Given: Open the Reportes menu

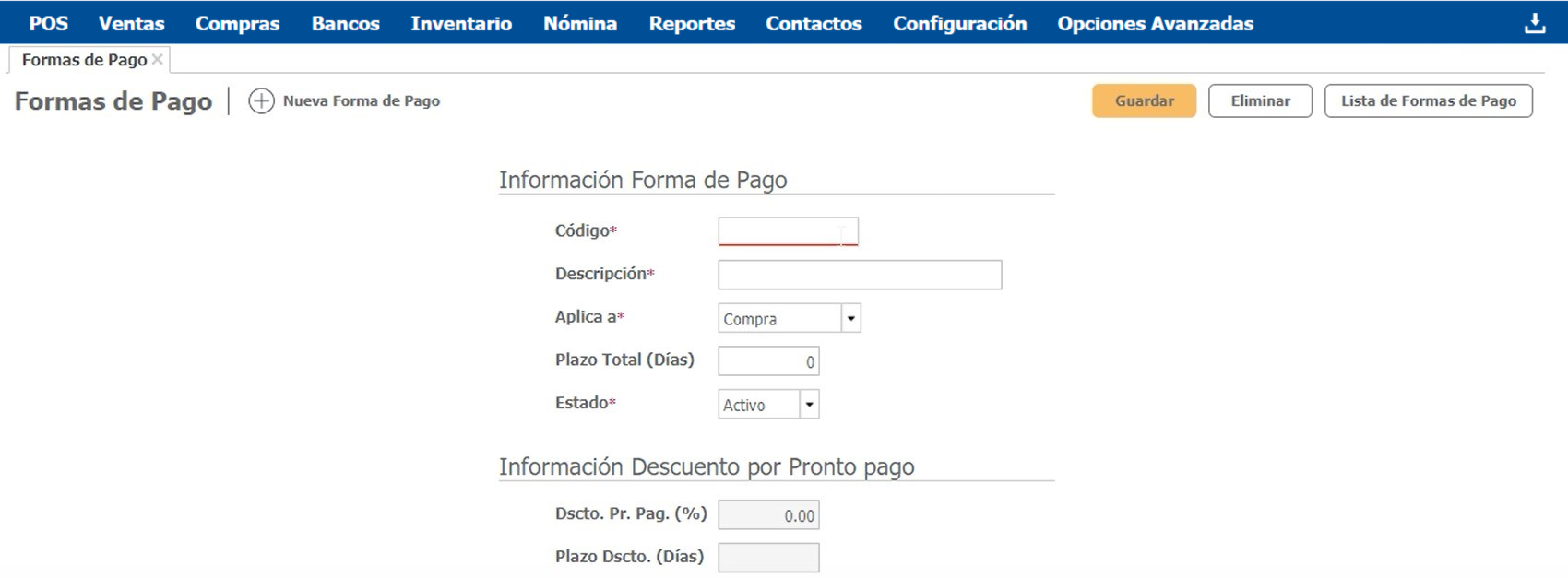Looking at the screenshot, I should 692,23.
